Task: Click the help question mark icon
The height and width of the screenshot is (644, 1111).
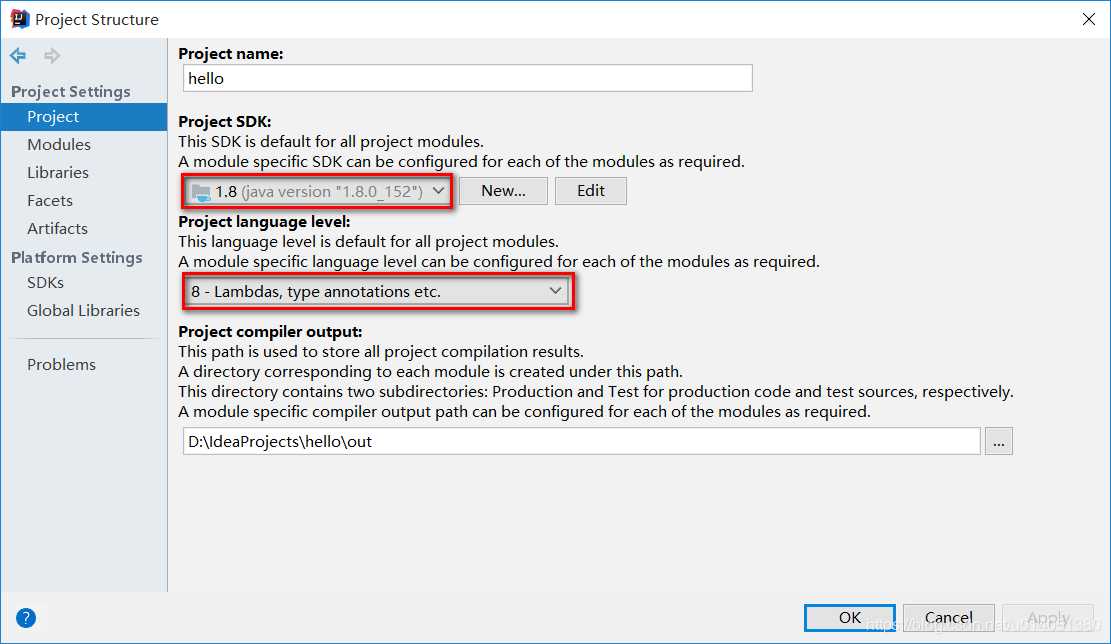Action: point(26,618)
